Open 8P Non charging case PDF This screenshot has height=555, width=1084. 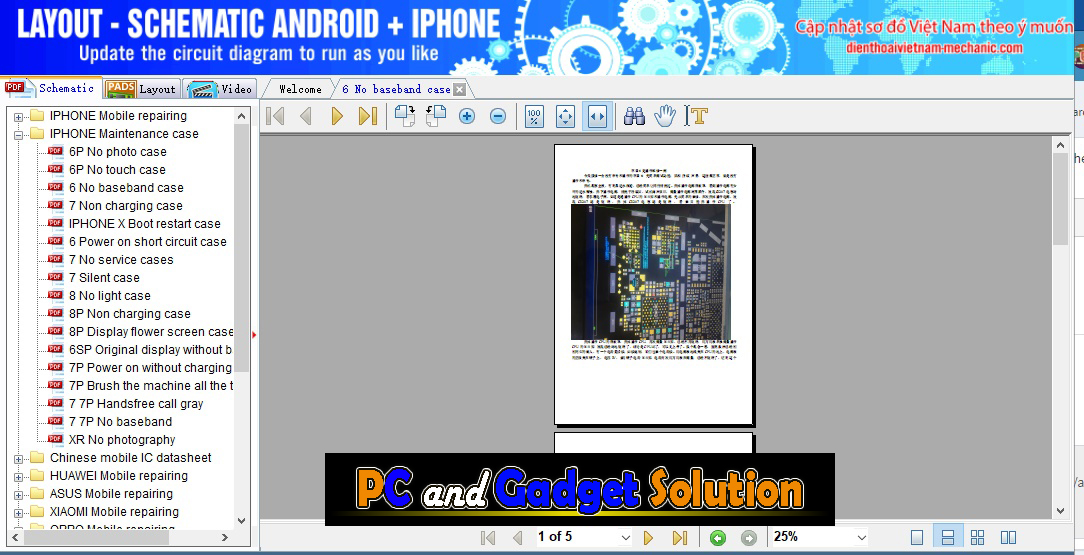click(129, 314)
